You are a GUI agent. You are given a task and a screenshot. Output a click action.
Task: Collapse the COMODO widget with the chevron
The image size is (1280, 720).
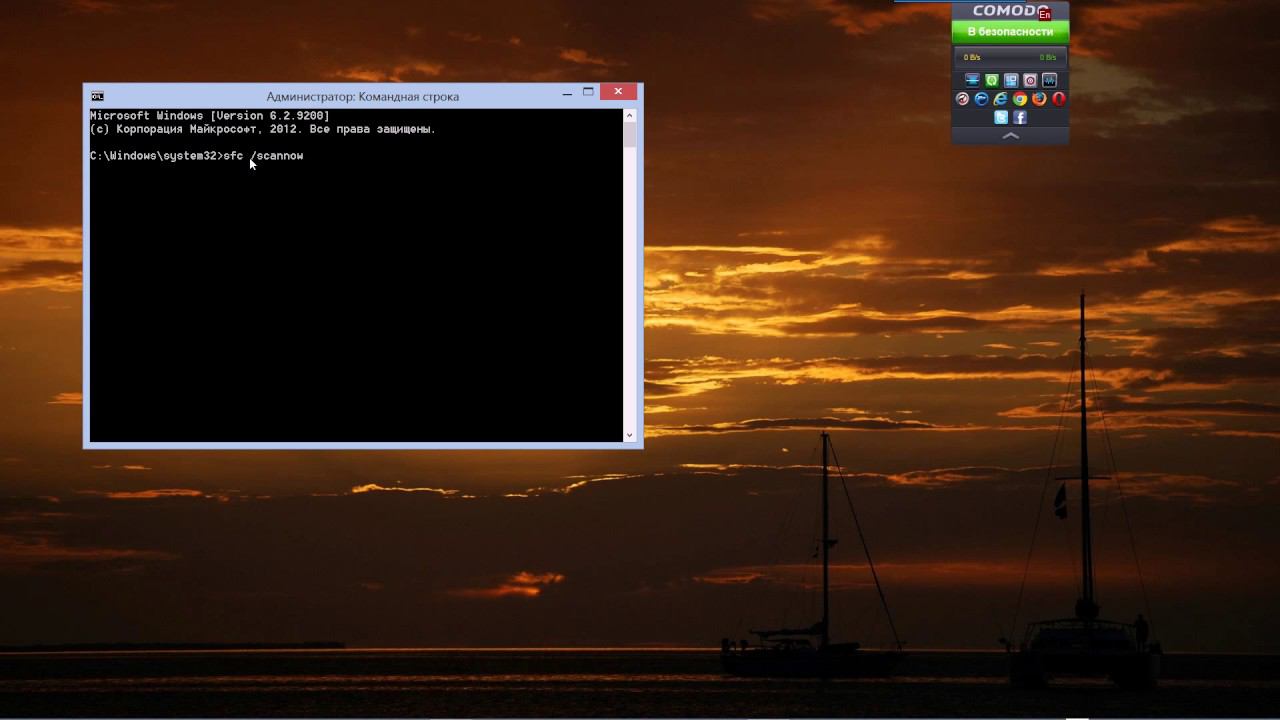[x=1010, y=135]
